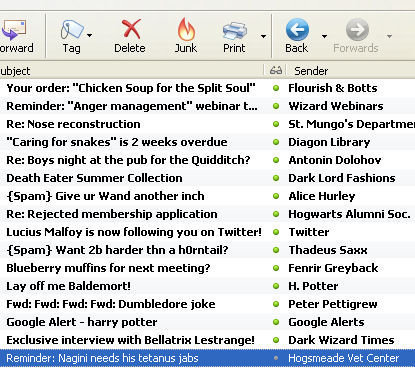415x369 pixels.
Task: Click sender name Flourish & Botts
Action: [333, 88]
